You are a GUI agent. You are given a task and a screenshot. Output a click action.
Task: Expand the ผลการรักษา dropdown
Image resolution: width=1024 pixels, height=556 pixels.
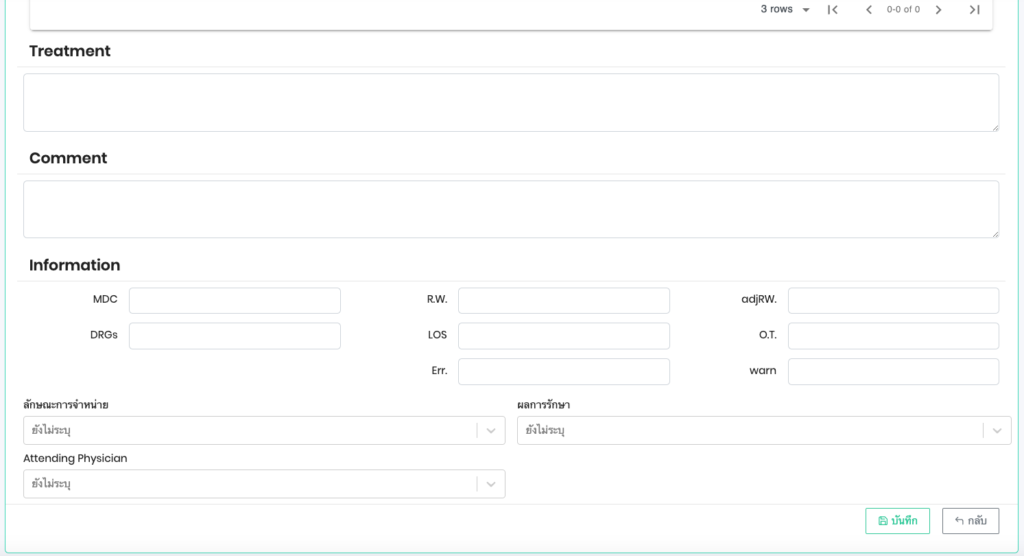click(x=996, y=431)
